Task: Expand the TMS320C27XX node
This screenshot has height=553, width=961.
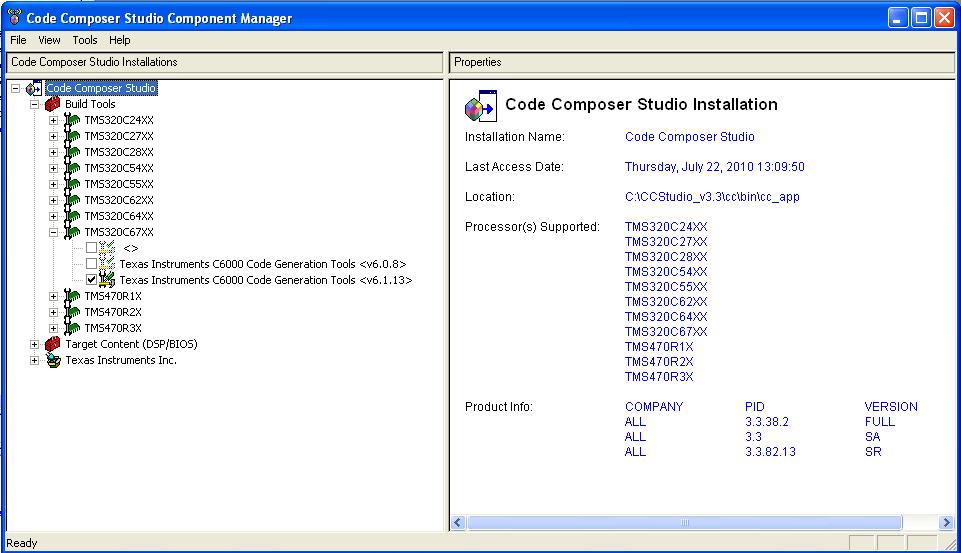Action: click(53, 136)
